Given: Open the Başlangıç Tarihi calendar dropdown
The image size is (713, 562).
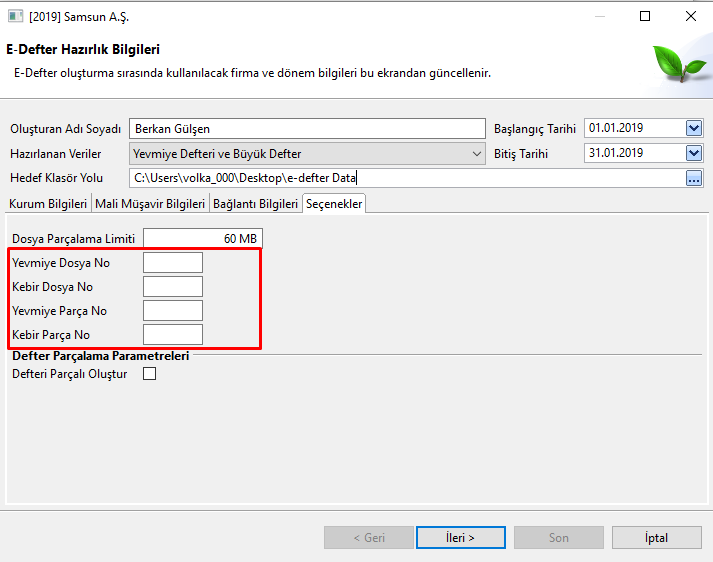Looking at the screenshot, I should pos(694,128).
